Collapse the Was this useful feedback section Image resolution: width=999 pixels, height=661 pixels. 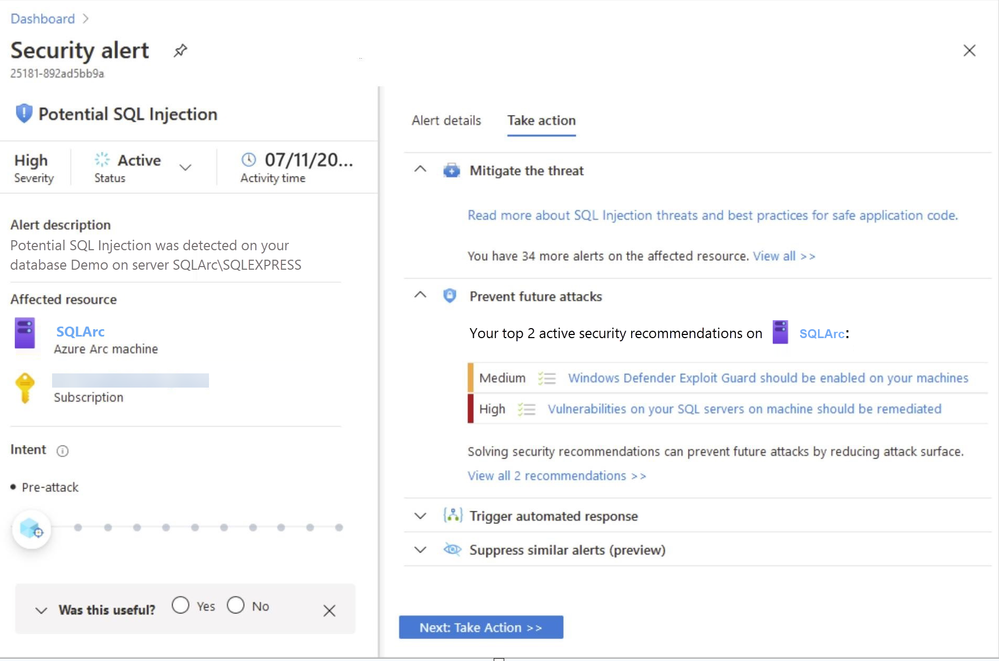[x=41, y=611]
